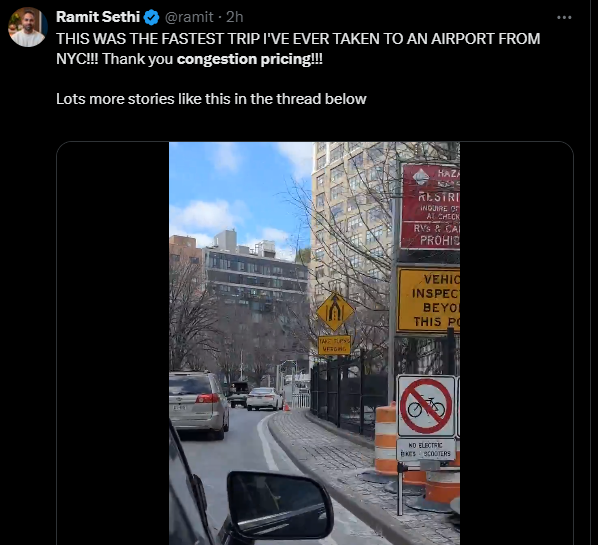
Task: Click the car side mirror in video
Action: (x=280, y=505)
